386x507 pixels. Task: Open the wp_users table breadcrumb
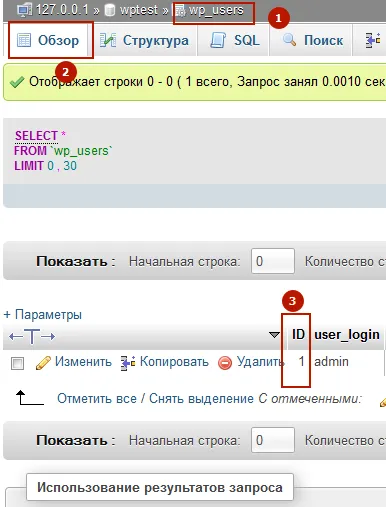coord(216,10)
